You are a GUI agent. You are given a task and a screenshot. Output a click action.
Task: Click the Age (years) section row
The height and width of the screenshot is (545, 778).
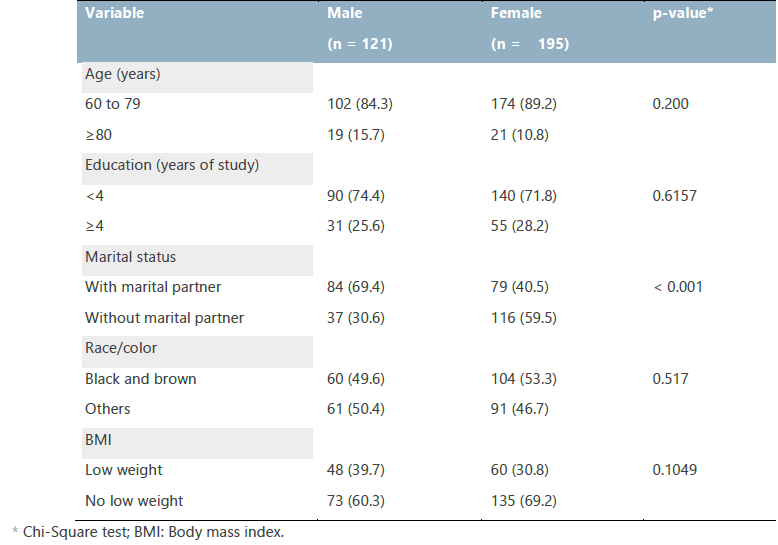click(123, 74)
